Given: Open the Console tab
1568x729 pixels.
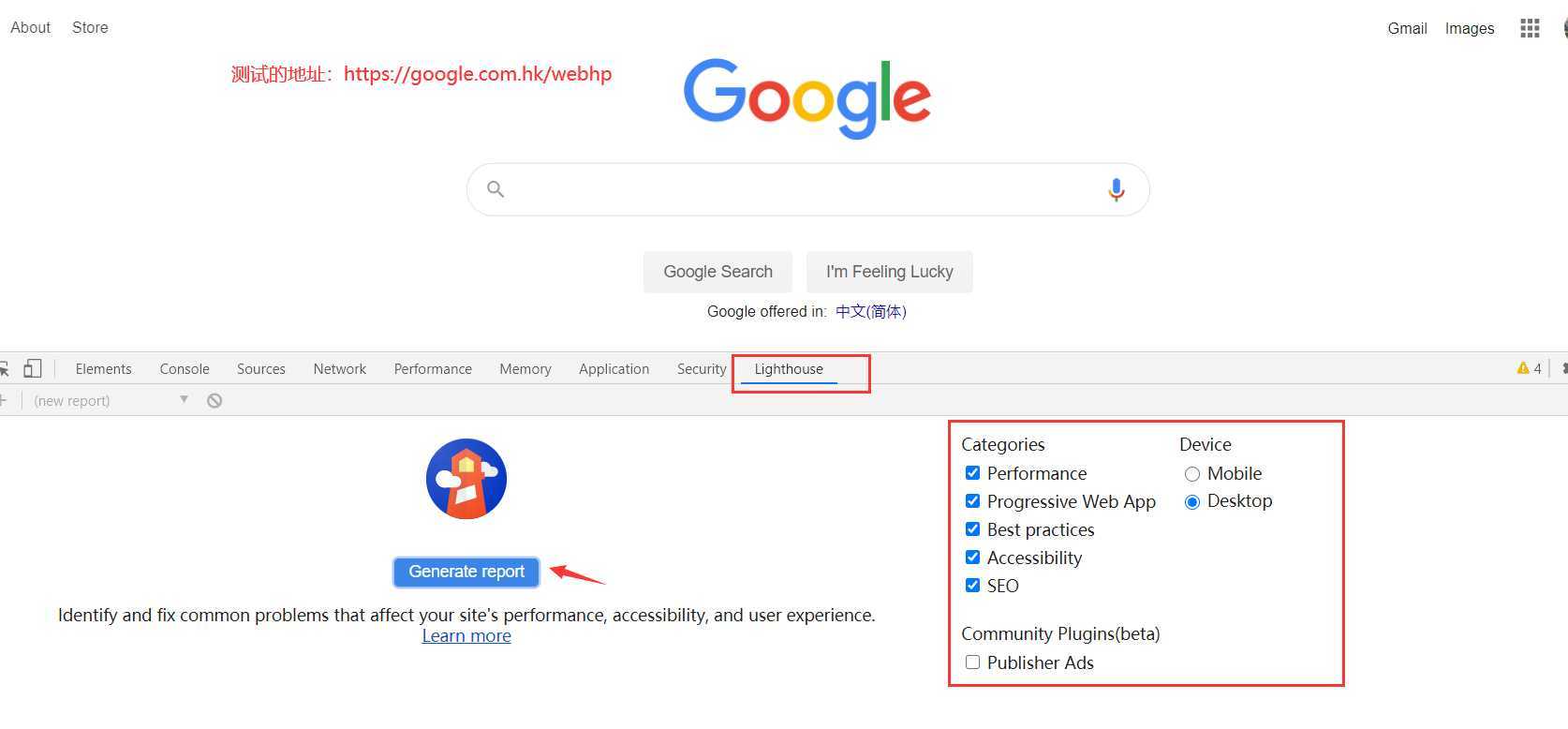Looking at the screenshot, I should (185, 369).
